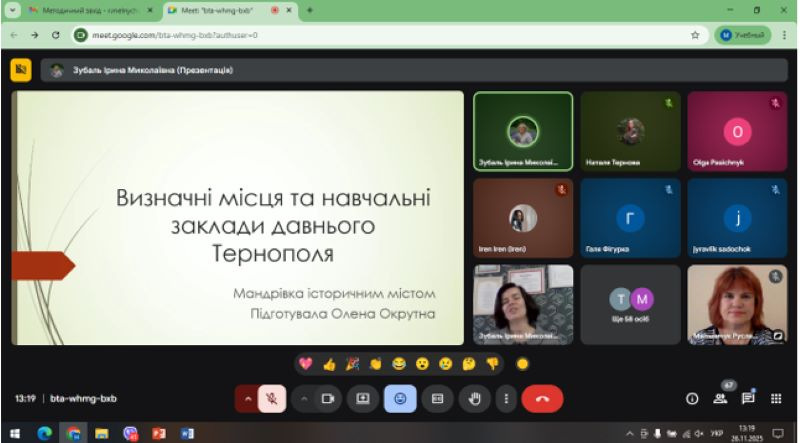Send the heart emoji reaction
800x443 pixels.
(306, 363)
